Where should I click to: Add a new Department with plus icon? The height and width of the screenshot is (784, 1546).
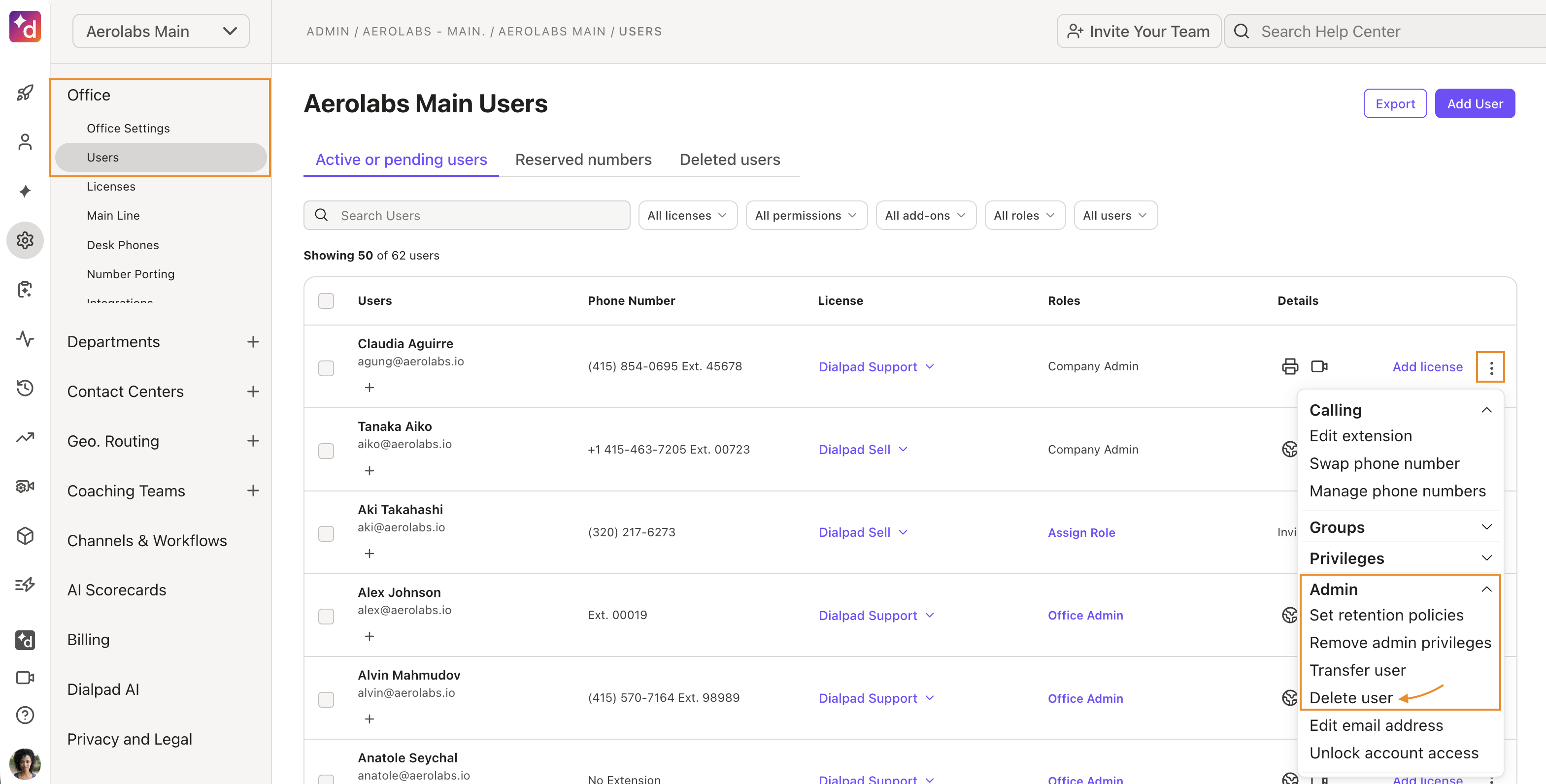pos(253,342)
